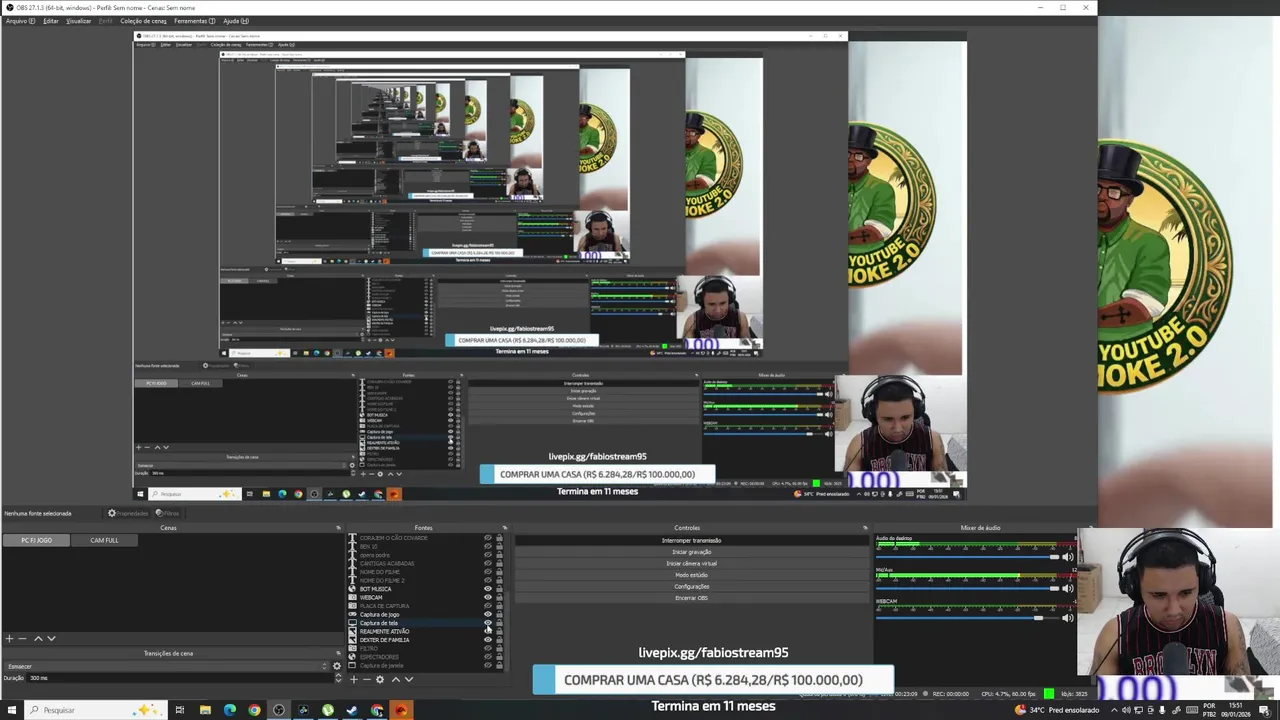This screenshot has width=1280, height=720.
Task: Open the Editar menu
Action: [51, 21]
